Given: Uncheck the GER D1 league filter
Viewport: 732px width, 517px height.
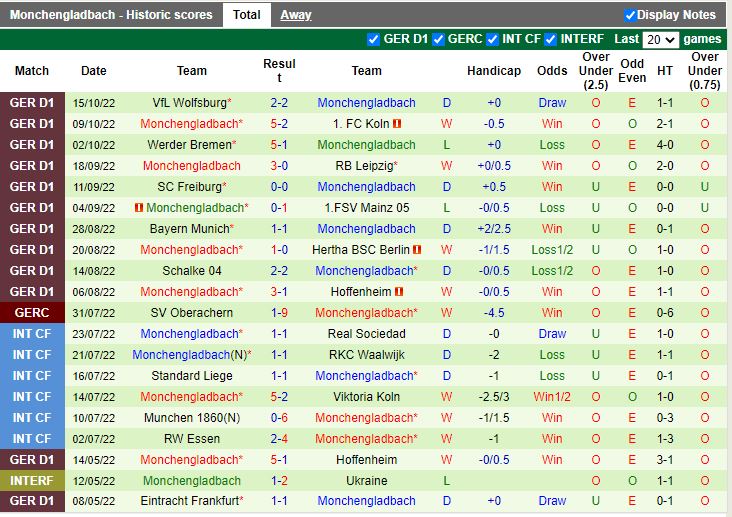Looking at the screenshot, I should tap(373, 39).
